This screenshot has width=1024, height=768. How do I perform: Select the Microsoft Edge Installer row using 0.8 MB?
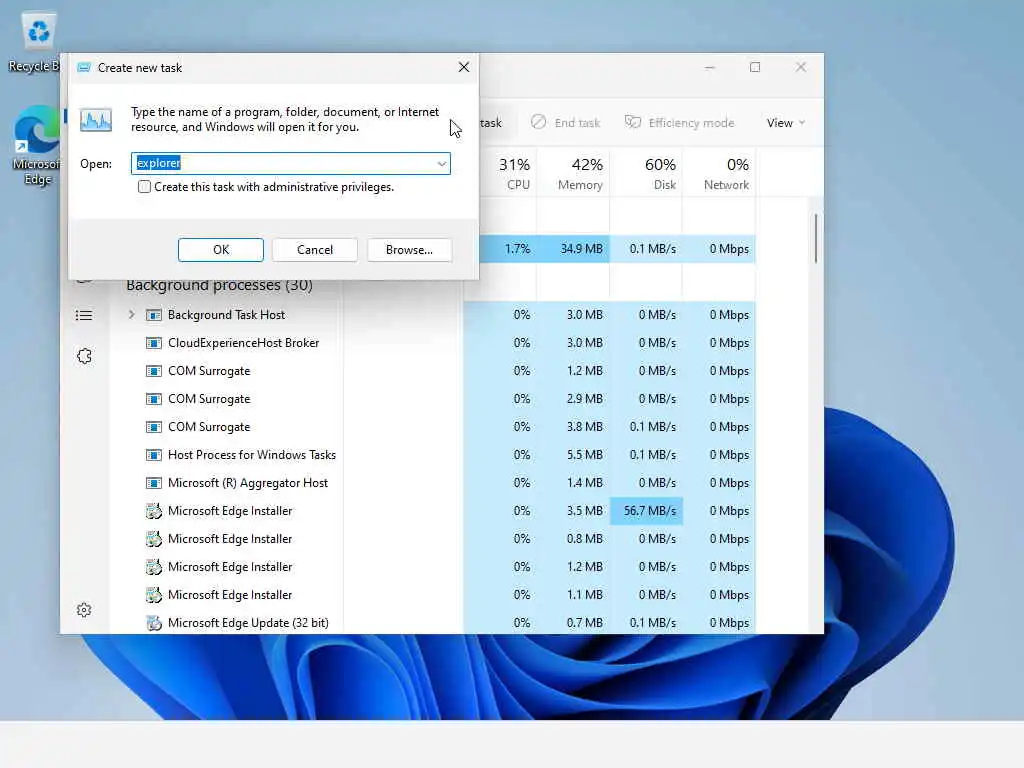coord(432,539)
